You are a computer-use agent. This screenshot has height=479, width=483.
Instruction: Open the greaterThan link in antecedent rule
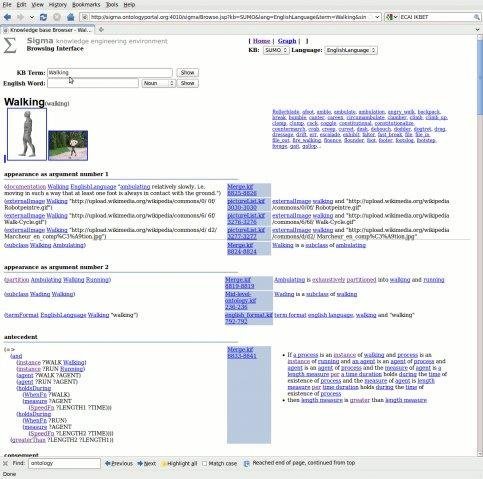pyautogui.click(x=28, y=440)
